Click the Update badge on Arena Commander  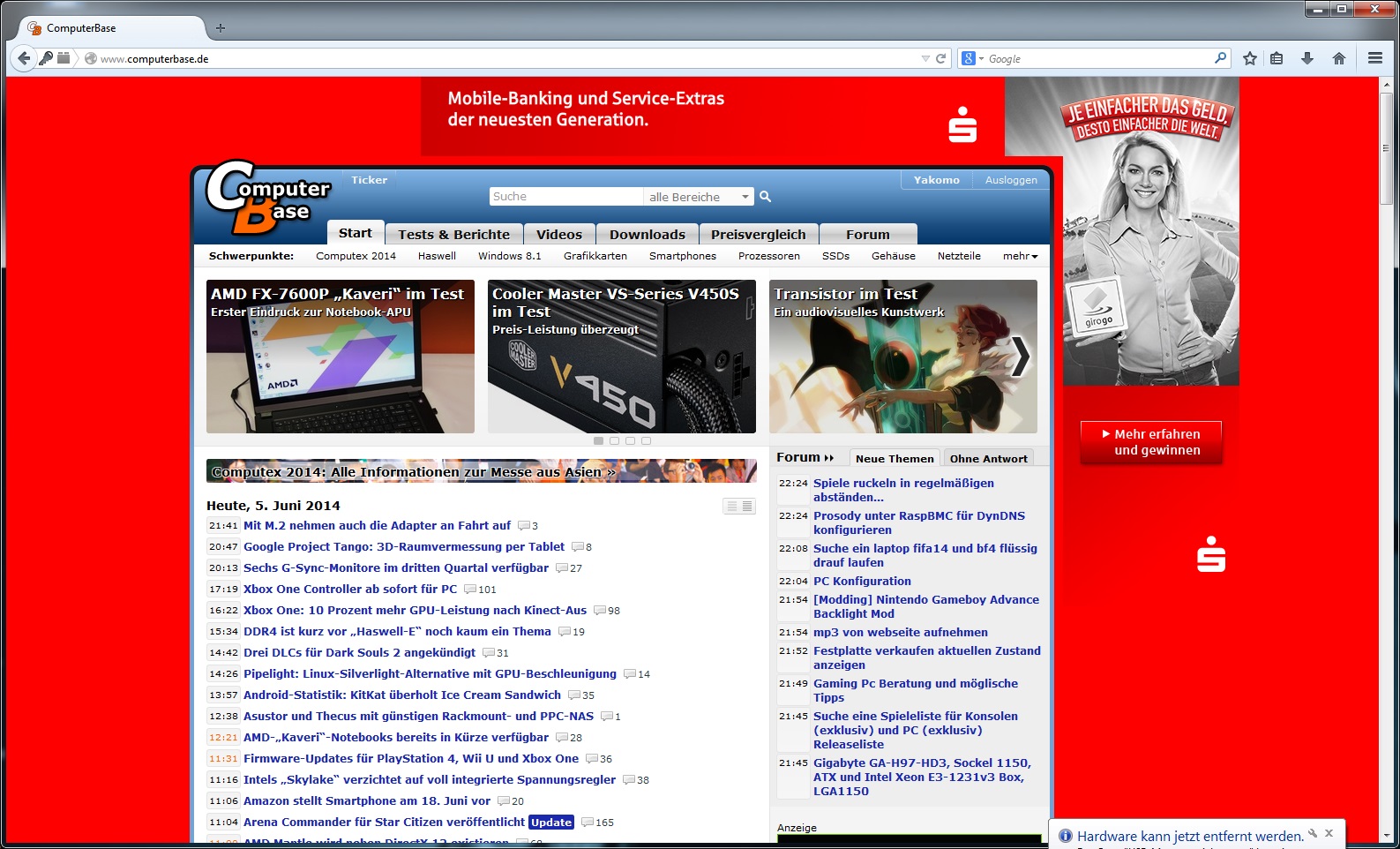point(551,823)
